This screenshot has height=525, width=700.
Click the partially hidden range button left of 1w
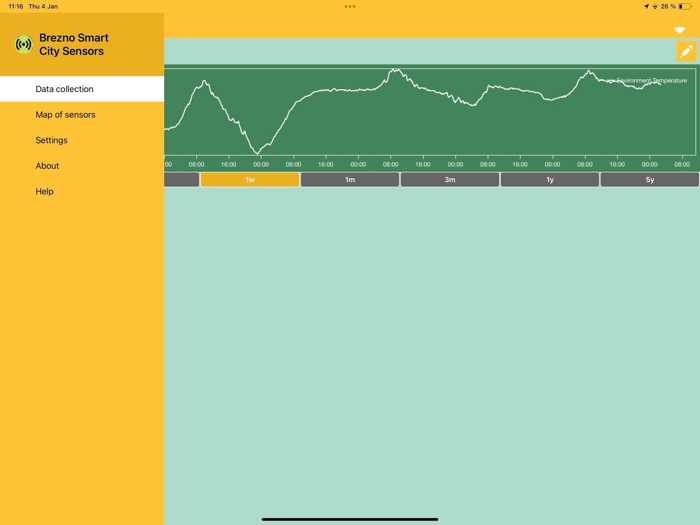coord(182,179)
